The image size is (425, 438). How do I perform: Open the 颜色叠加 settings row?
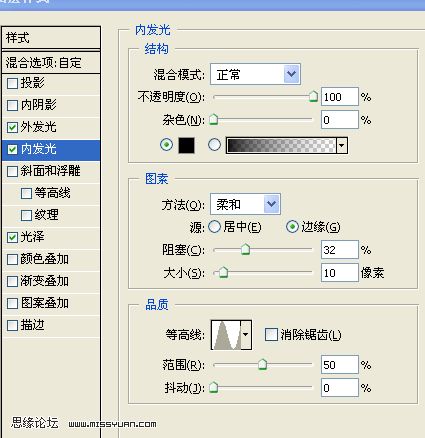point(51,259)
